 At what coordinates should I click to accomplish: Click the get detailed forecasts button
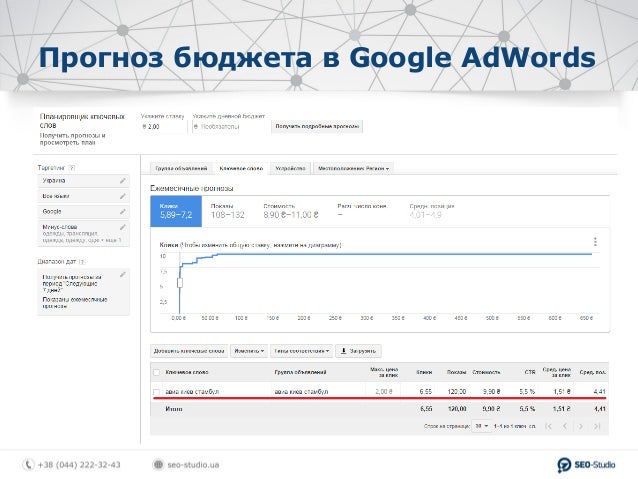click(317, 126)
